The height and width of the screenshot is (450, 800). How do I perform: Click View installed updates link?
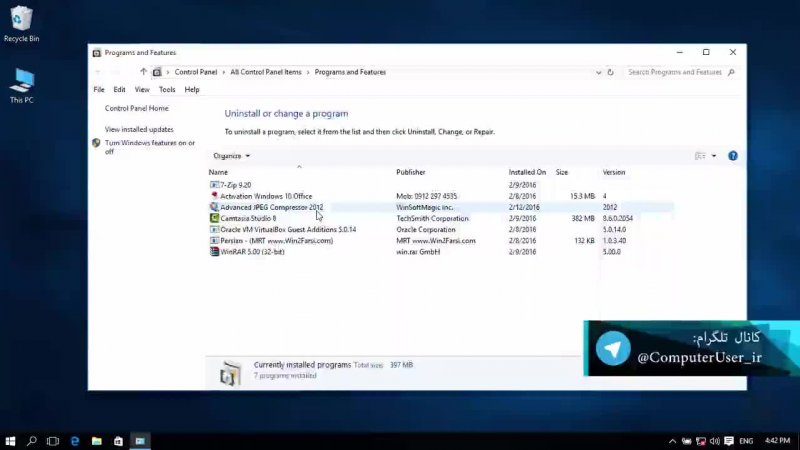click(139, 129)
